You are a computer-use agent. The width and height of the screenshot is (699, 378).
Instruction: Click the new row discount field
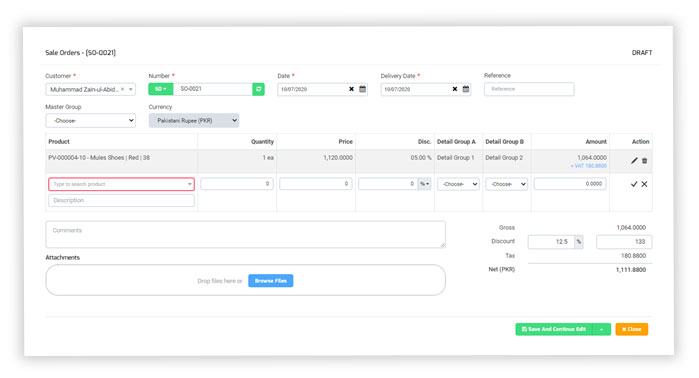388,184
